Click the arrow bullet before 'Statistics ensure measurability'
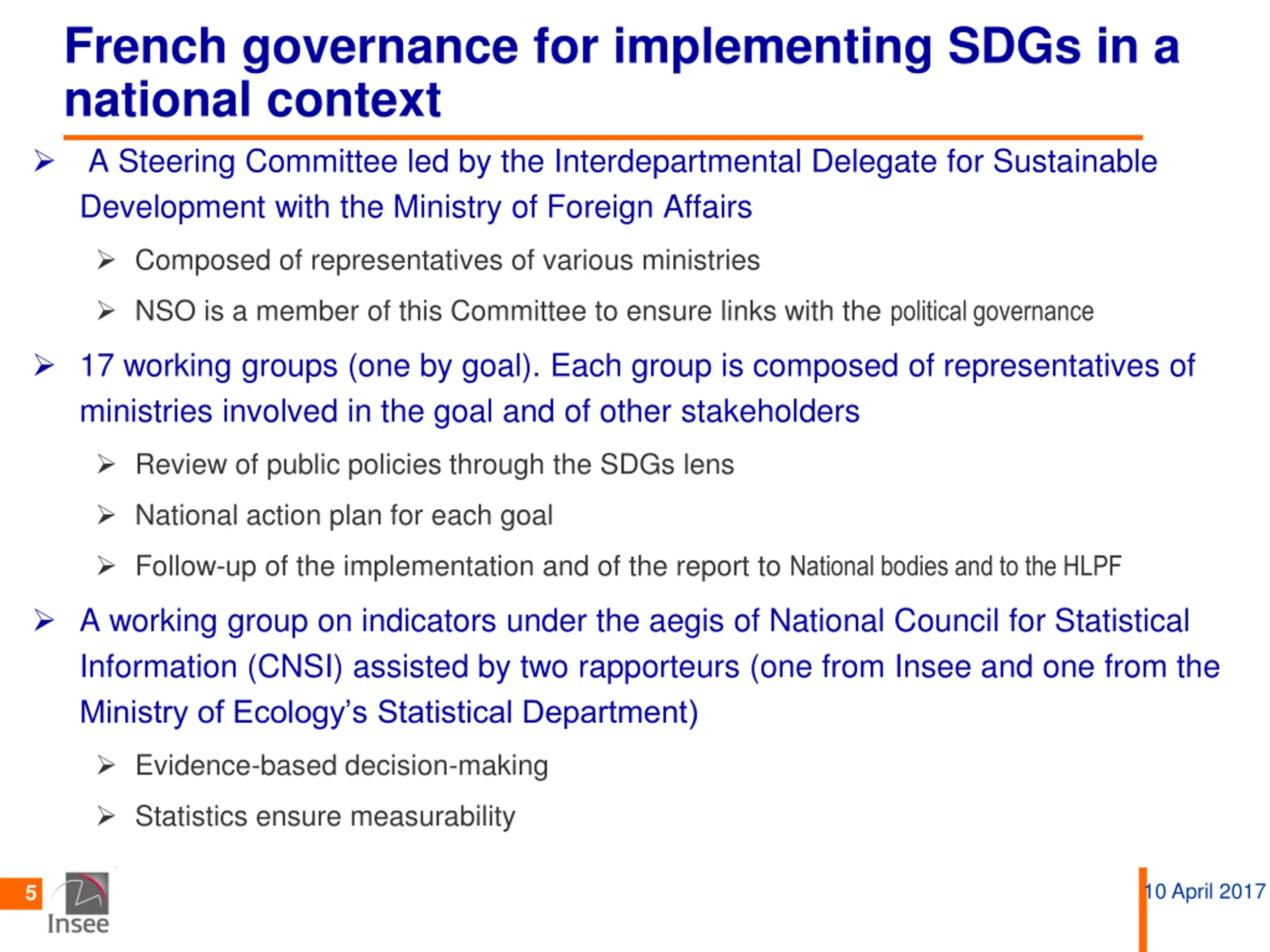The width and height of the screenshot is (1270, 952). [106, 816]
